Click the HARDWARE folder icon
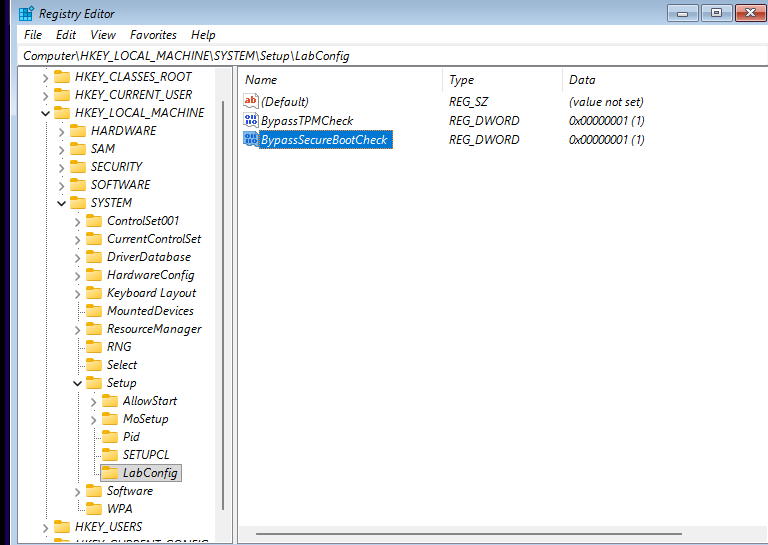Screen dimensions: 768x545 pos(78,131)
